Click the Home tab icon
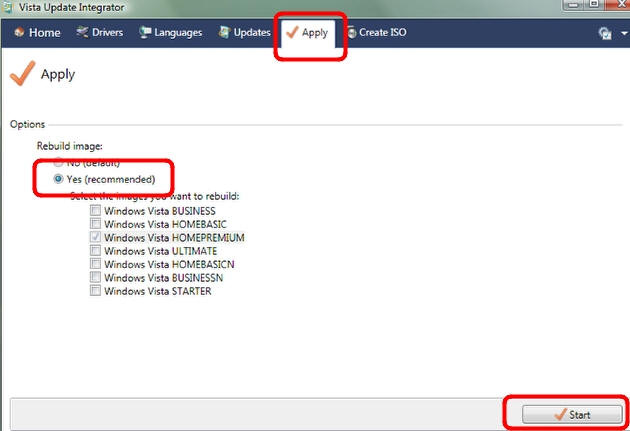The height and width of the screenshot is (431, 630). pyautogui.click(x=19, y=33)
